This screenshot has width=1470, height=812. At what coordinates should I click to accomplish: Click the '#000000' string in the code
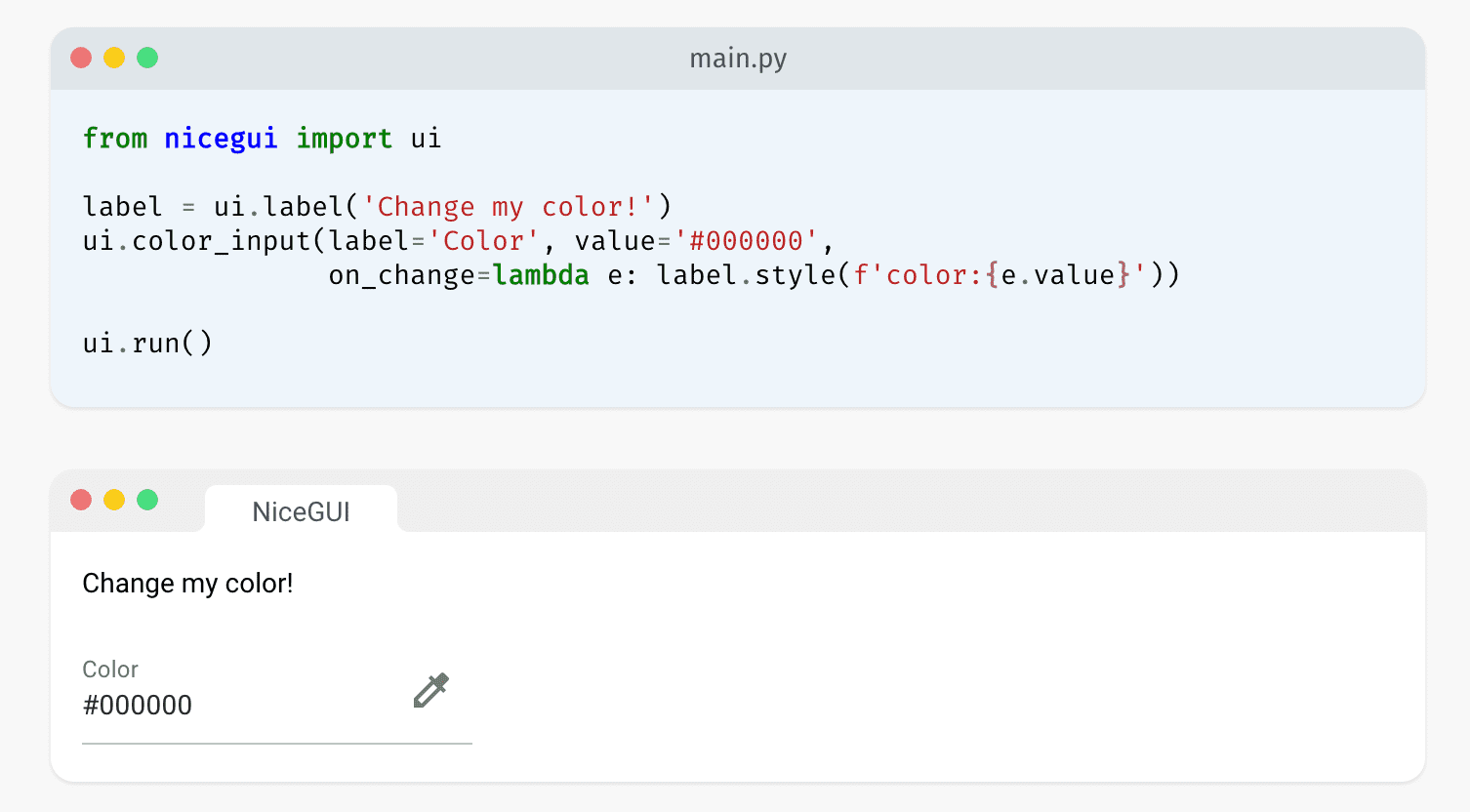tap(747, 241)
